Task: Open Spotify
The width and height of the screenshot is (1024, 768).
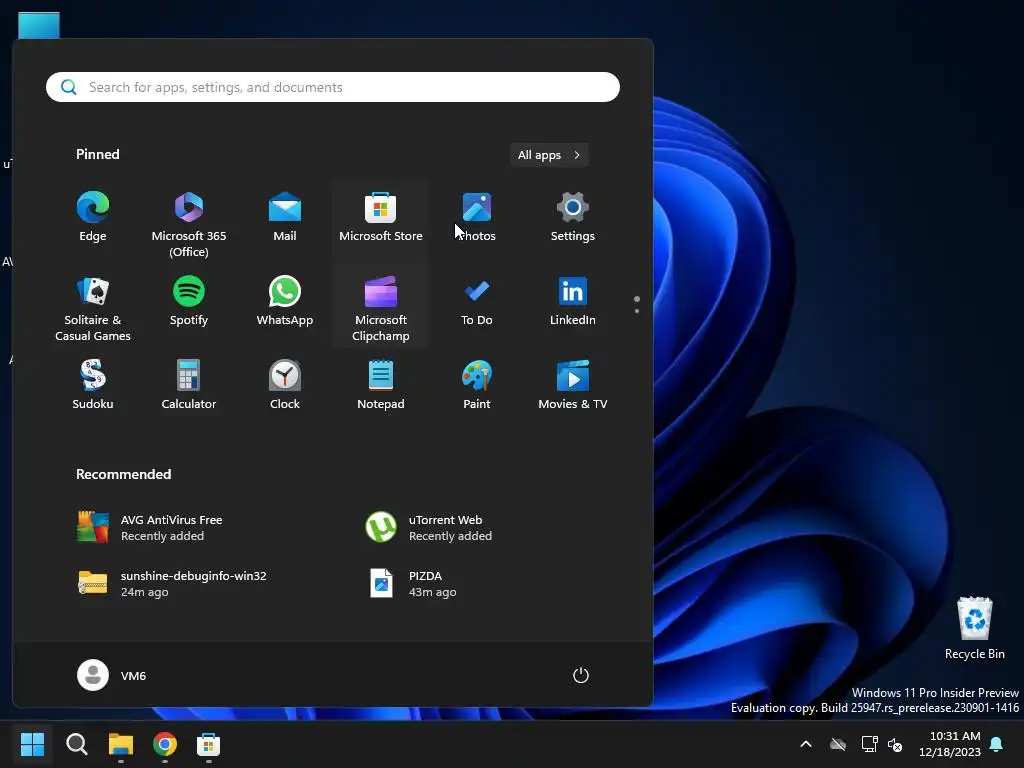Action: tap(189, 302)
